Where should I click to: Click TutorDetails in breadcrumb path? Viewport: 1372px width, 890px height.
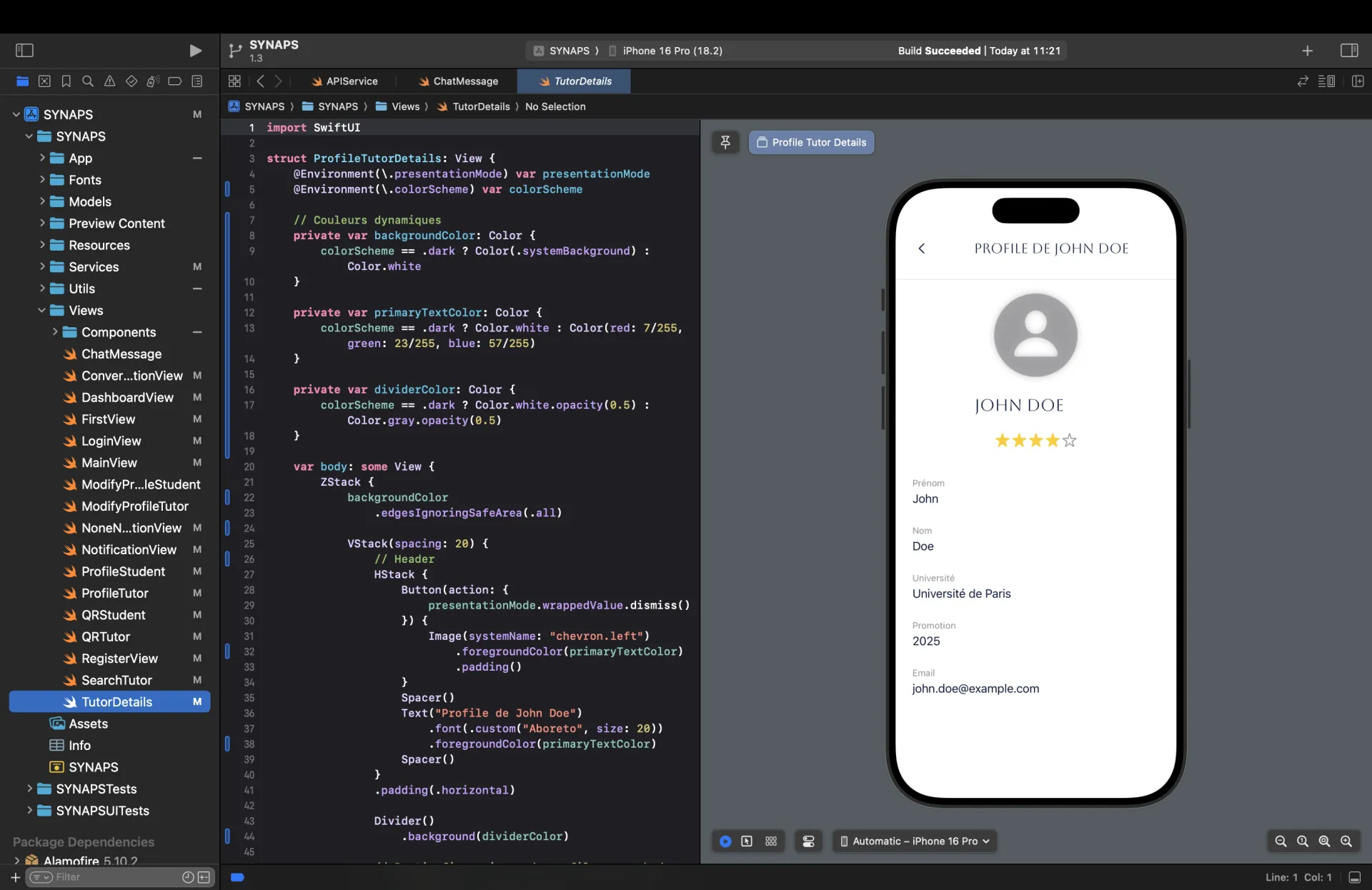(x=473, y=106)
